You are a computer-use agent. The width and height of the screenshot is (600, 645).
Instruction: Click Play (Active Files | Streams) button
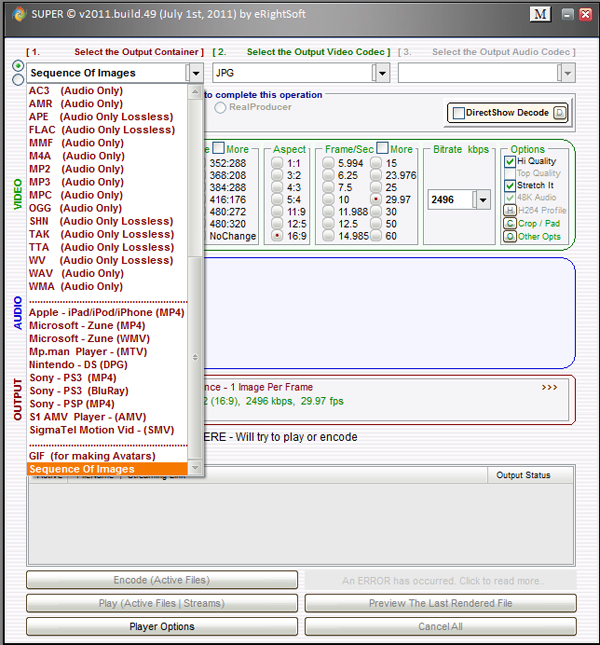coord(162,603)
